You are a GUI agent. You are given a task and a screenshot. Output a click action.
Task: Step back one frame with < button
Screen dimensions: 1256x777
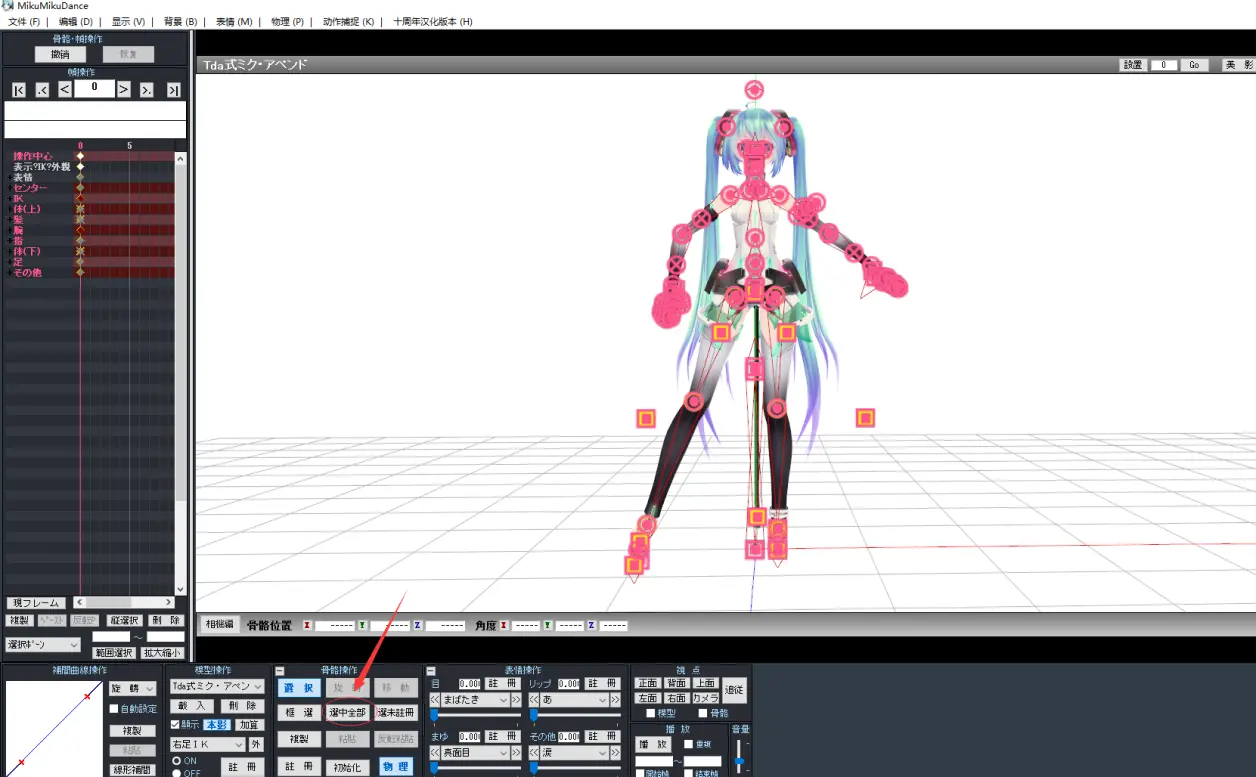[64, 90]
